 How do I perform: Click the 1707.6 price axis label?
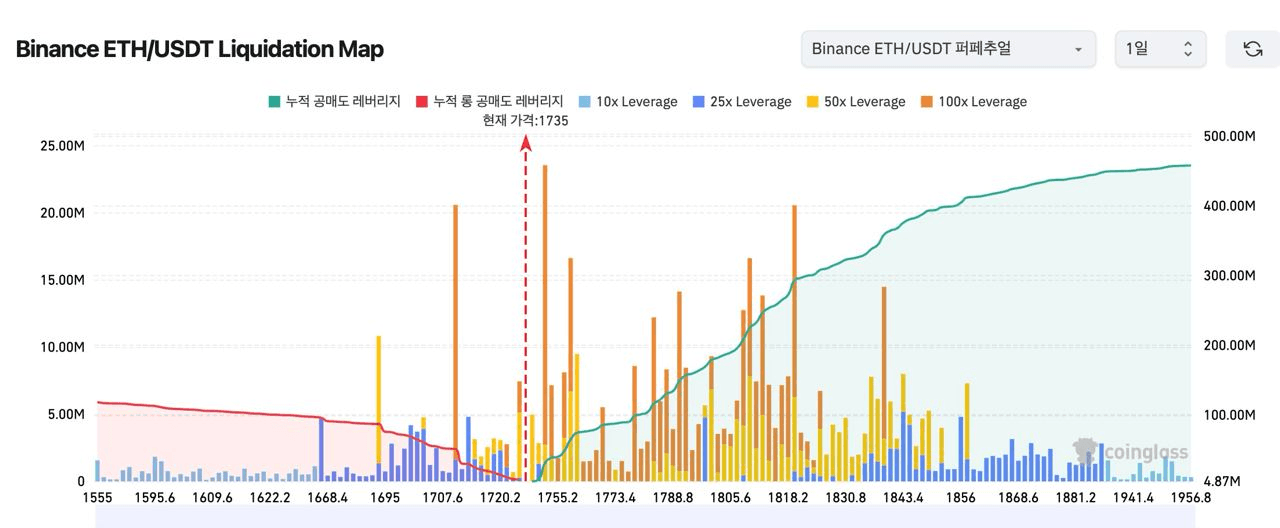(442, 497)
